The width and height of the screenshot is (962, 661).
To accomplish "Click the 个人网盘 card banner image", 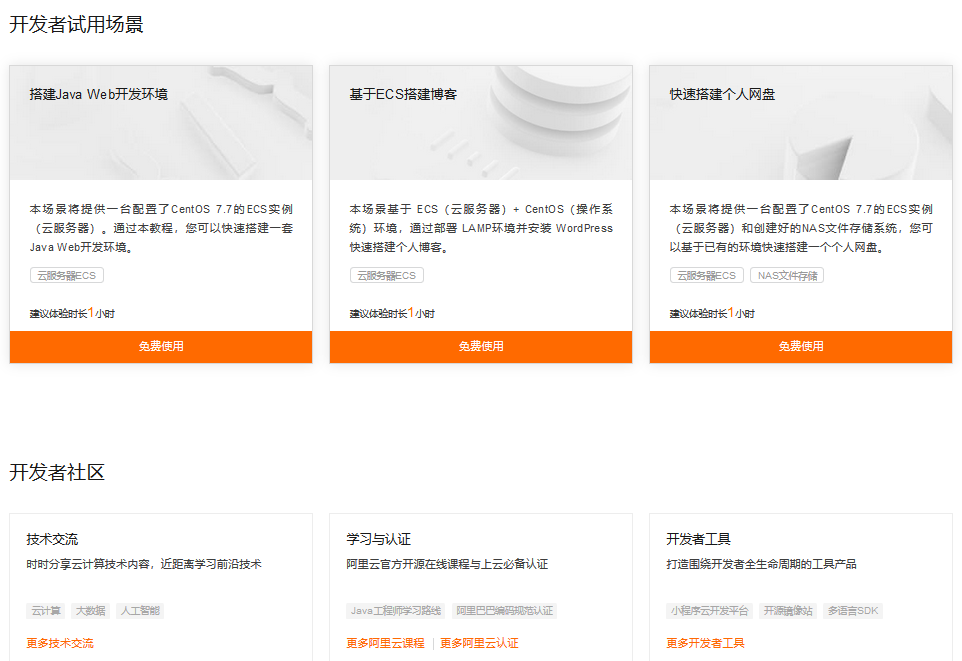I will point(801,123).
